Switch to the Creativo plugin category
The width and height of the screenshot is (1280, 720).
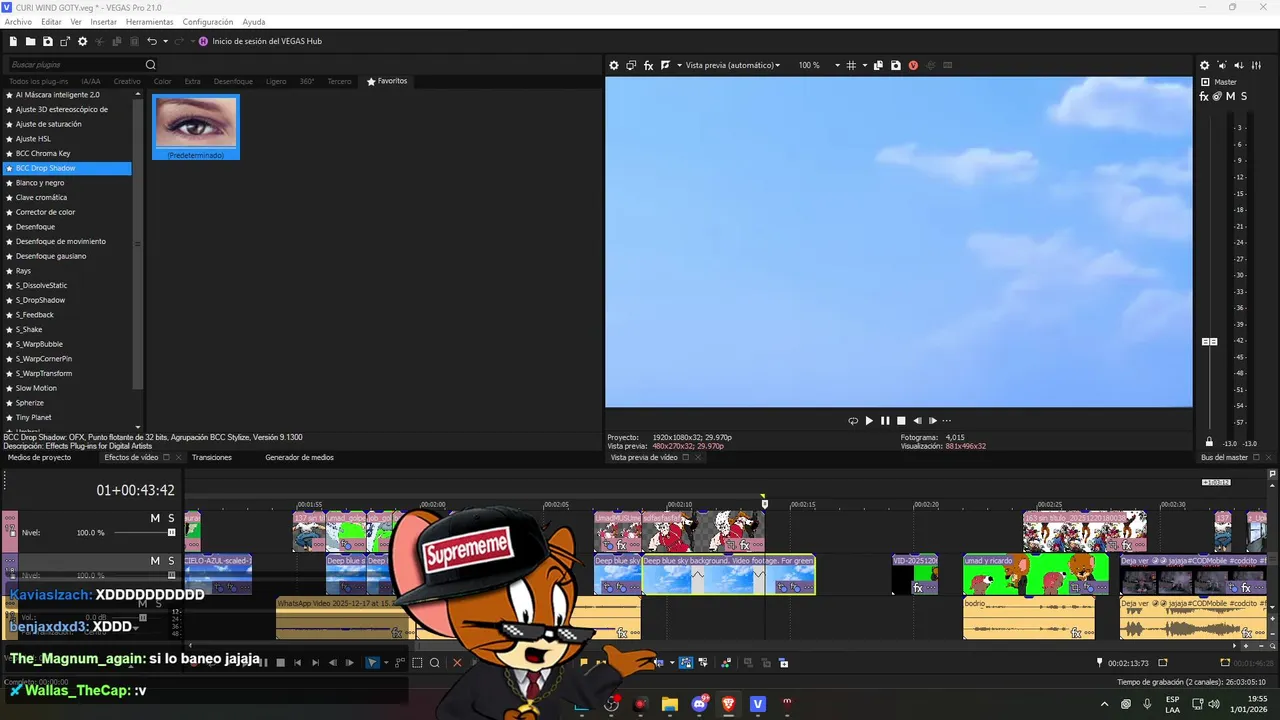(127, 81)
